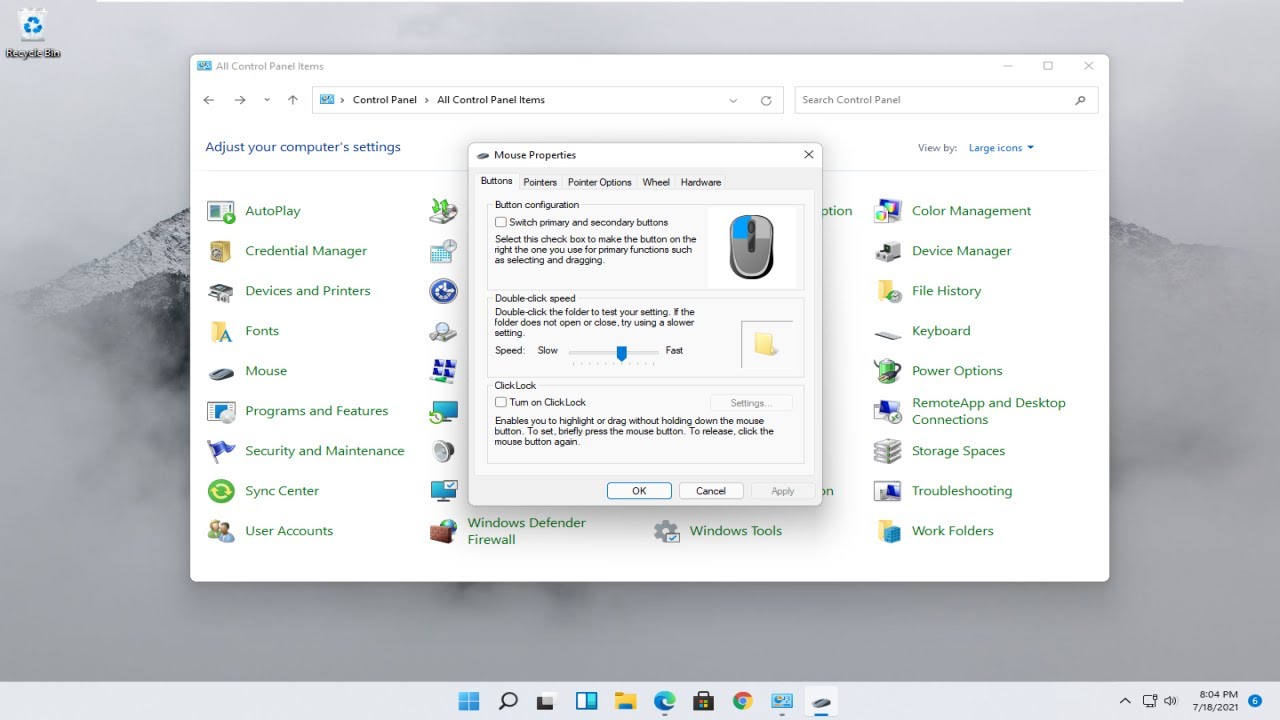Enable Switch primary and secondary buttons checkbox
Image resolution: width=1280 pixels, height=720 pixels.
pos(501,222)
